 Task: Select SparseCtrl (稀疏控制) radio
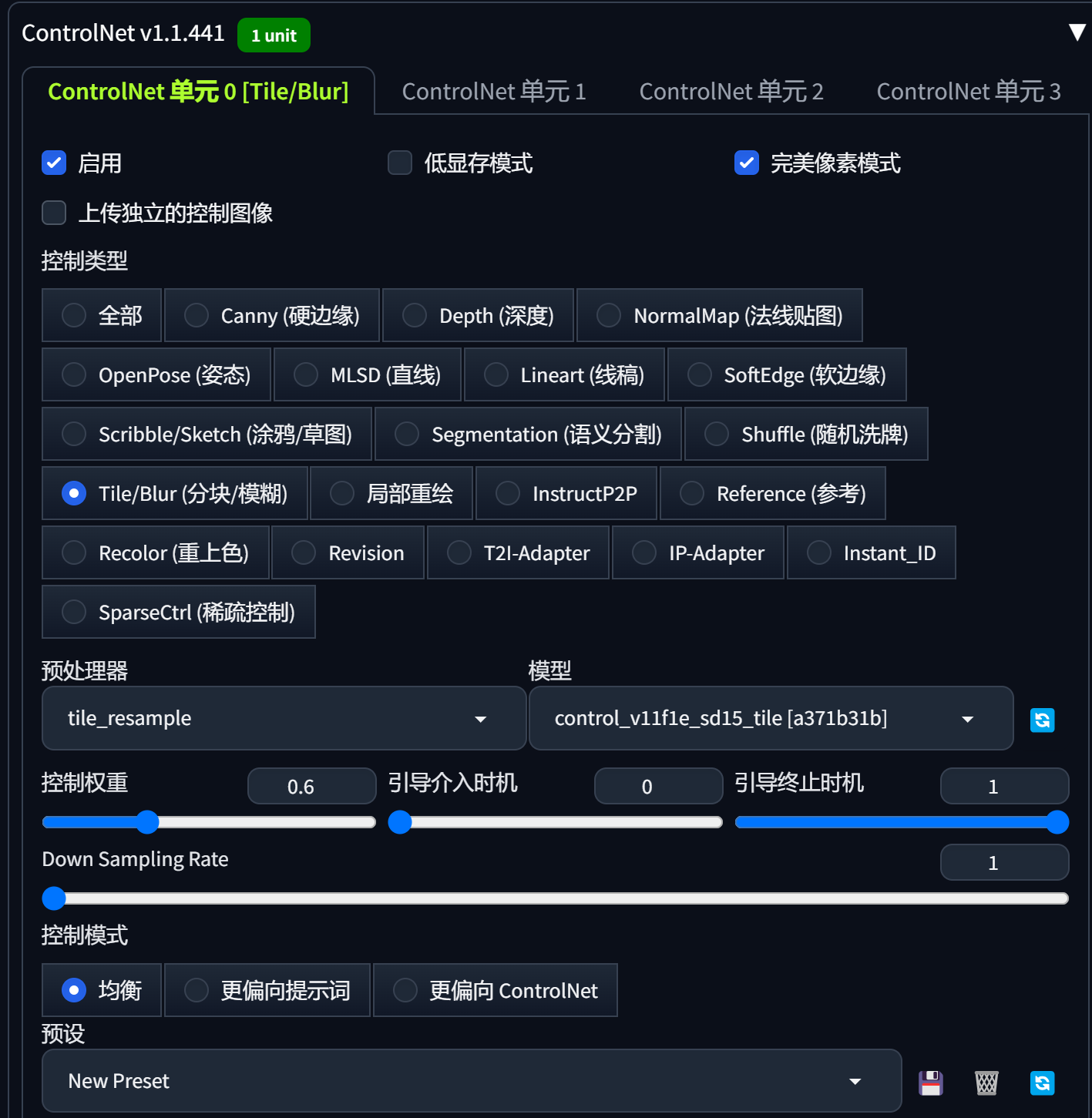[x=179, y=612]
